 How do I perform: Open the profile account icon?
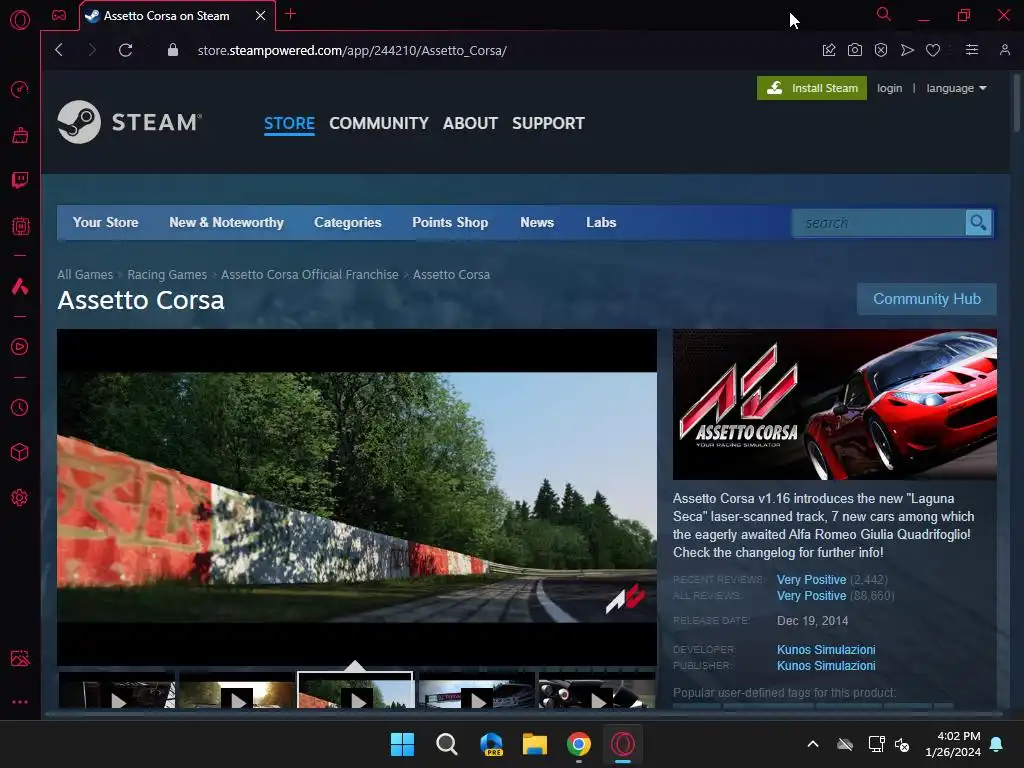(x=1005, y=50)
